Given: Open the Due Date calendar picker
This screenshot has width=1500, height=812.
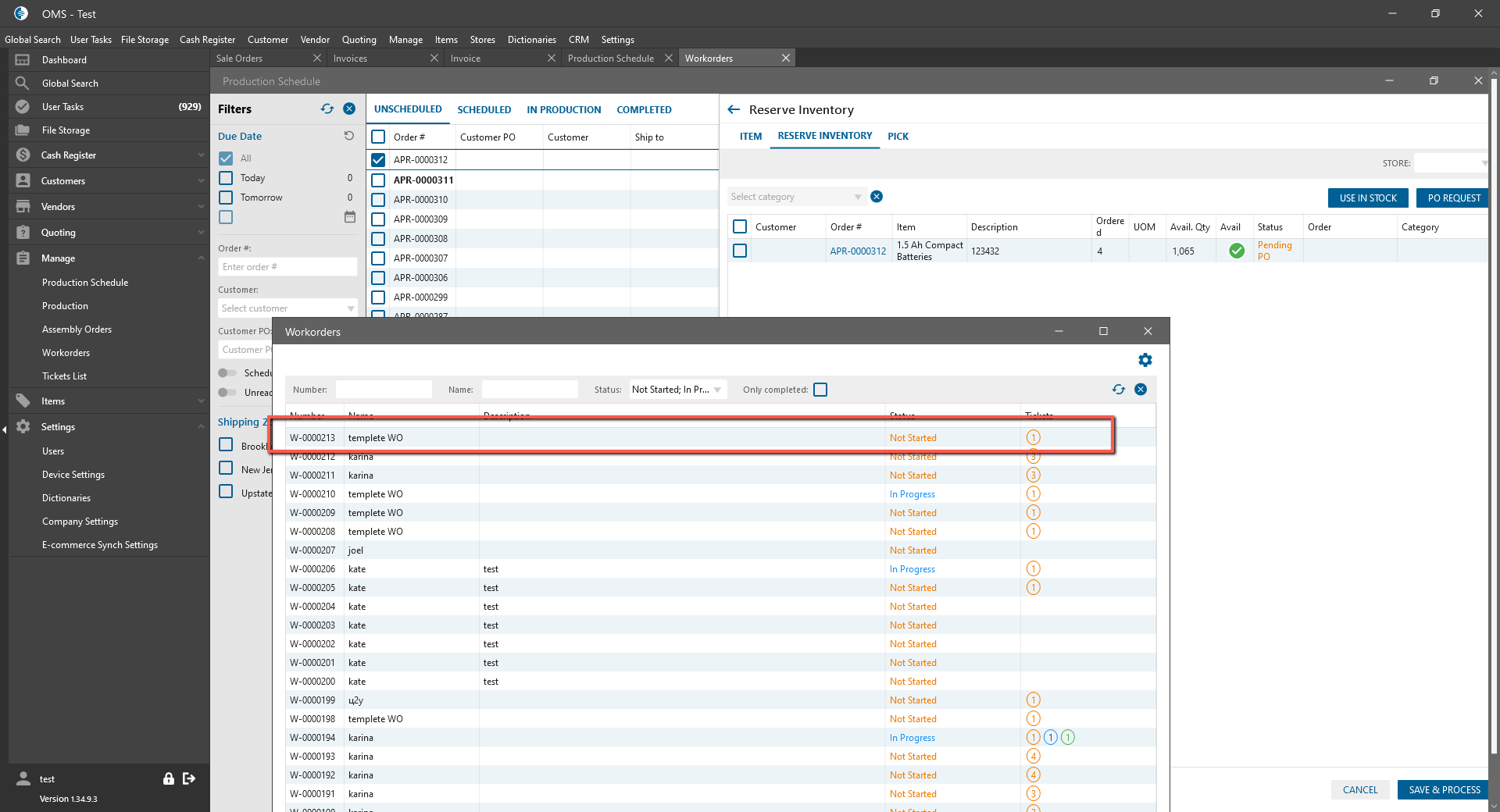Looking at the screenshot, I should [x=350, y=217].
